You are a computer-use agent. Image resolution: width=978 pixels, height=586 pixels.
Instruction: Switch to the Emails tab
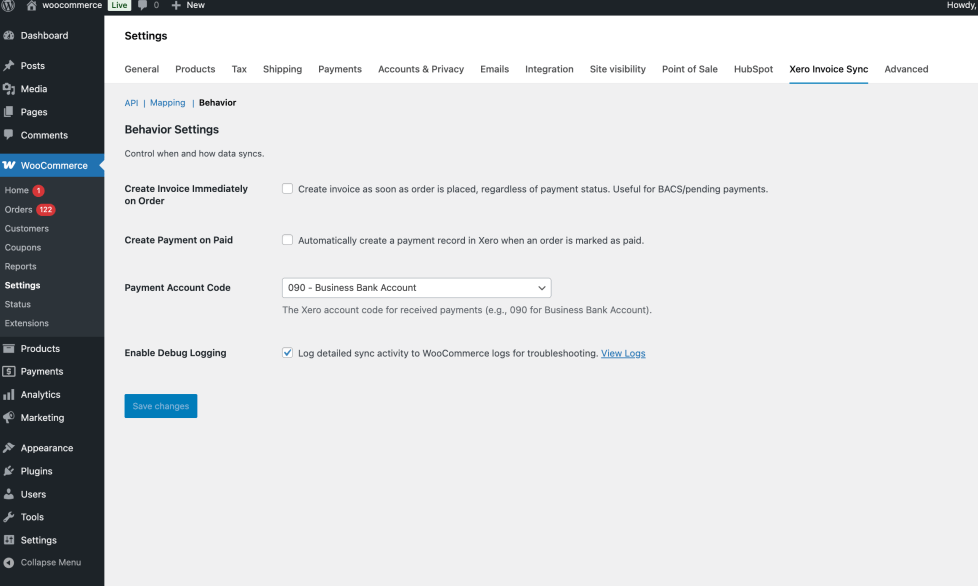point(495,69)
